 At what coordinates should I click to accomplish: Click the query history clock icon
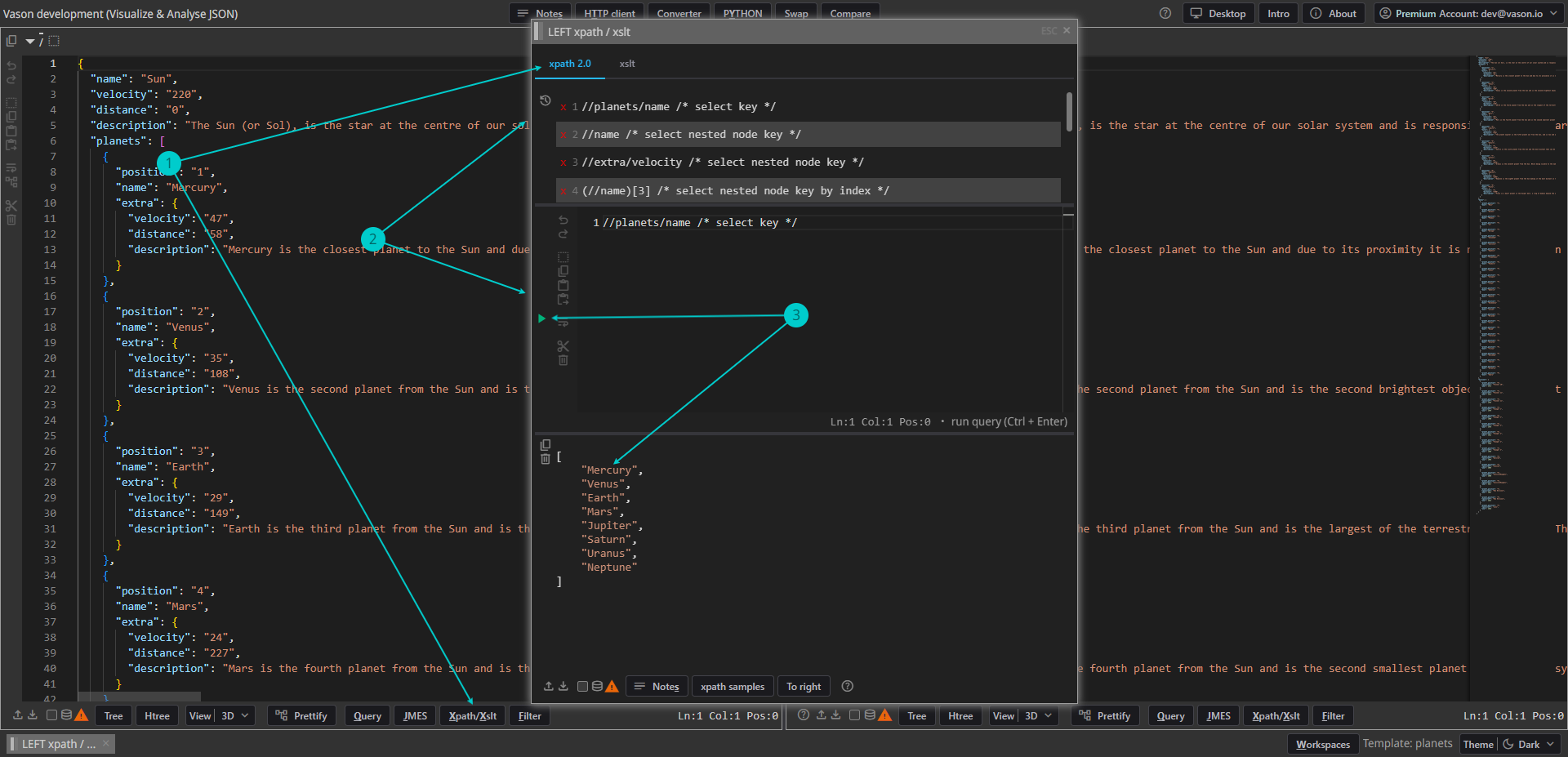coord(546,100)
